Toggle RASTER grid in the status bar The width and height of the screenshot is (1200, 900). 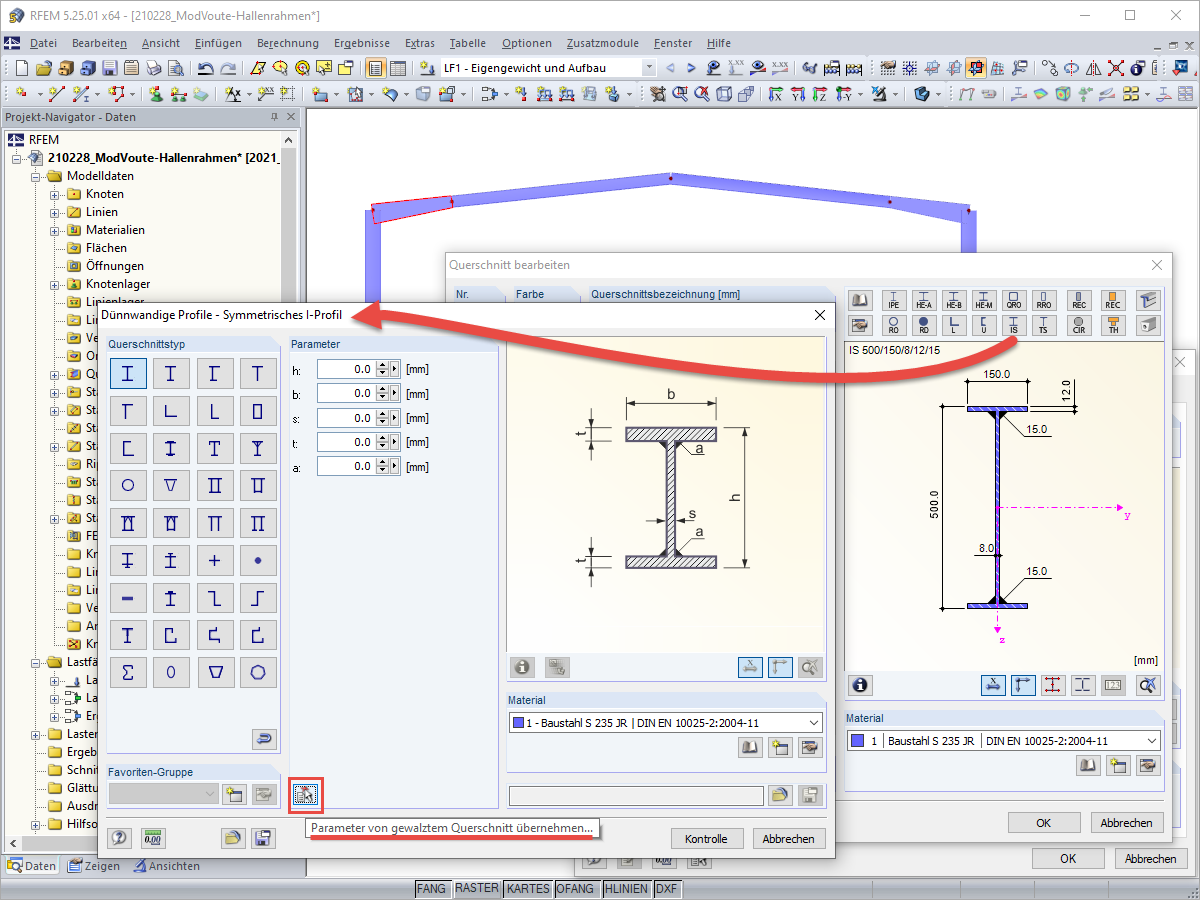tap(477, 888)
